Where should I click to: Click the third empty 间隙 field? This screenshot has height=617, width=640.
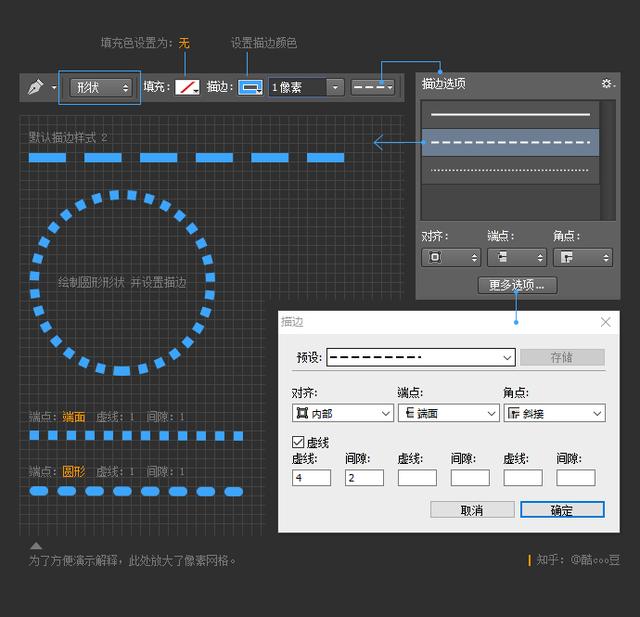[x=576, y=477]
